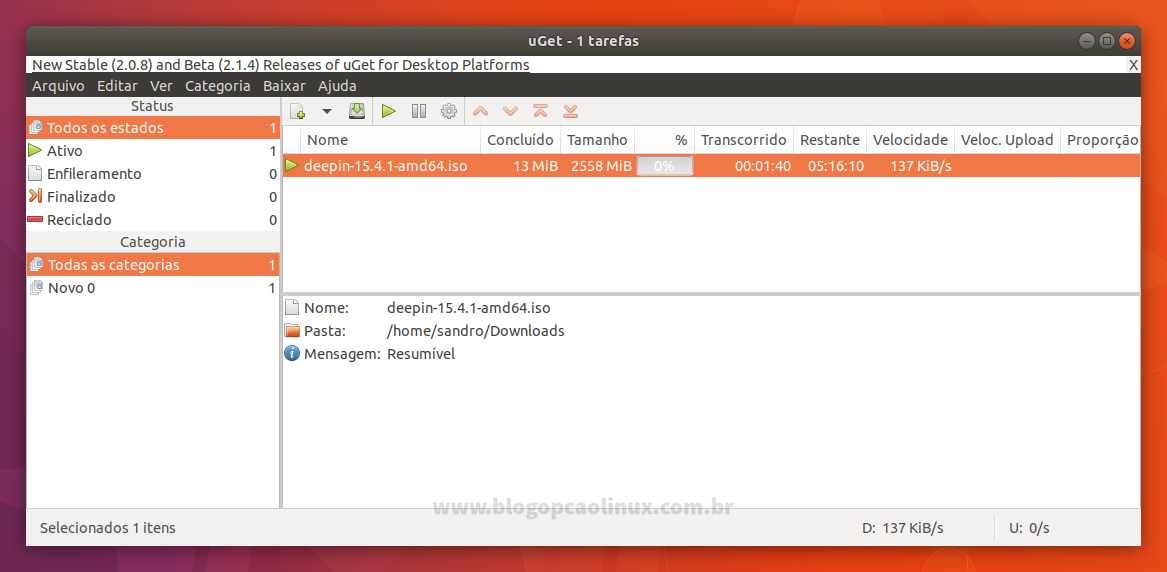
Task: Sort by Veloc. Upload column header
Action: [1007, 140]
